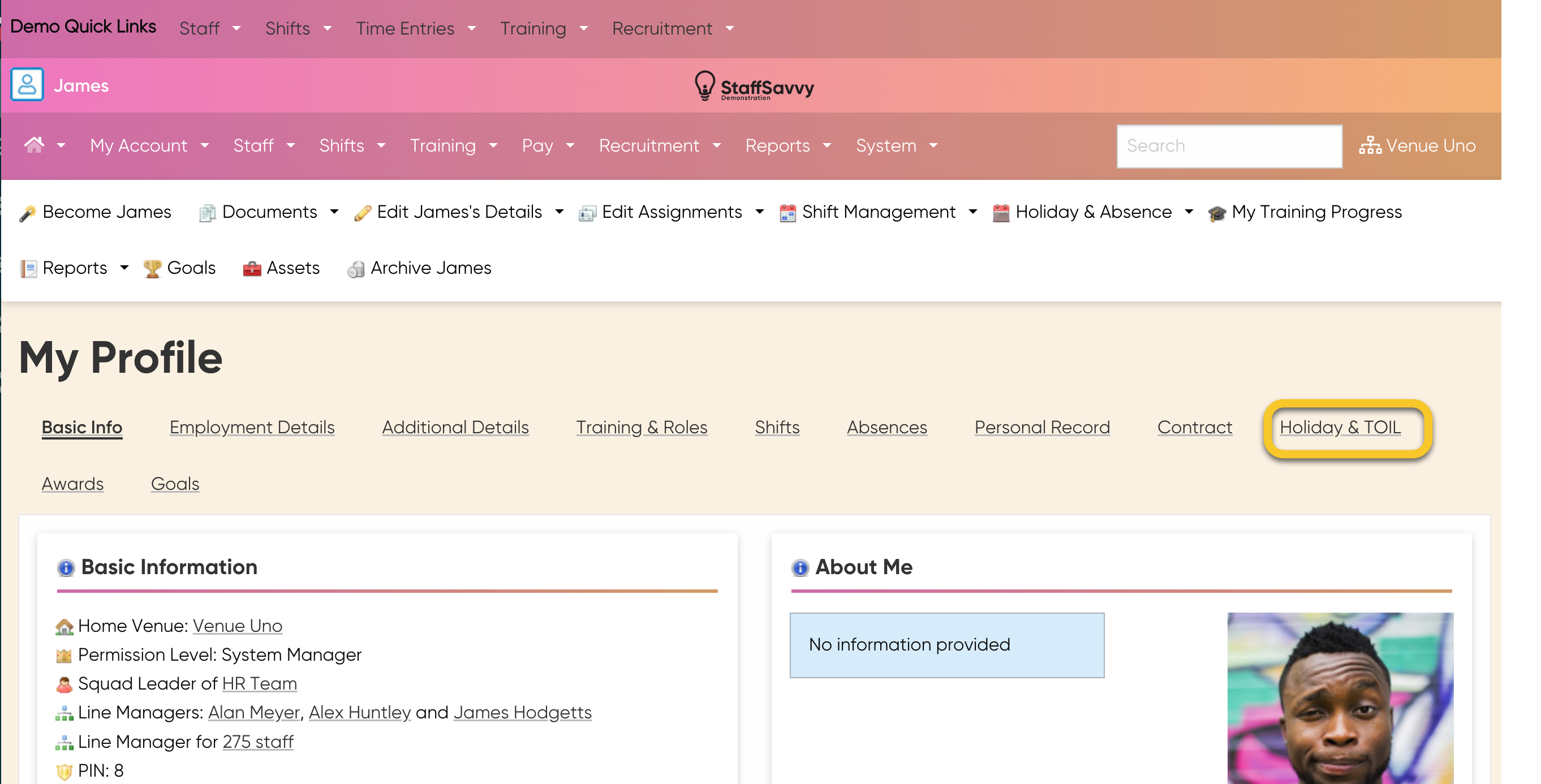Open Alex Huntley line manager link

coord(360,712)
